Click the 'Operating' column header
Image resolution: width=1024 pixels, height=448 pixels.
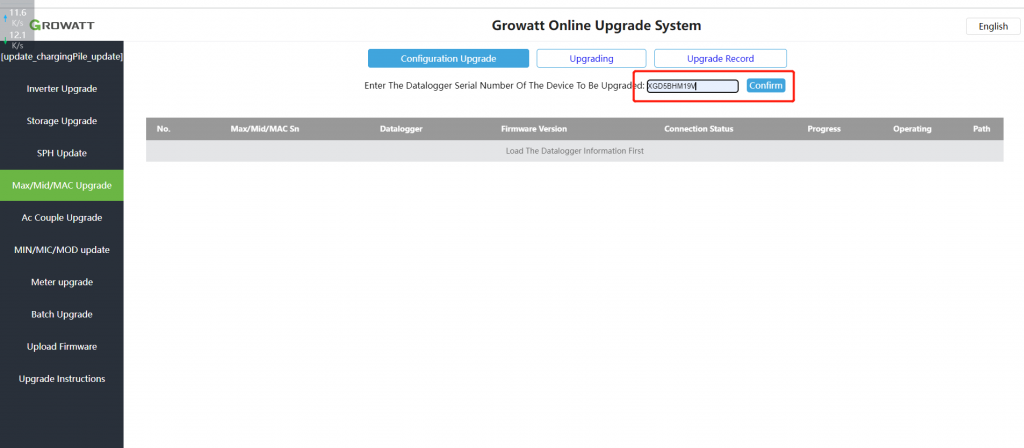pyautogui.click(x=912, y=129)
